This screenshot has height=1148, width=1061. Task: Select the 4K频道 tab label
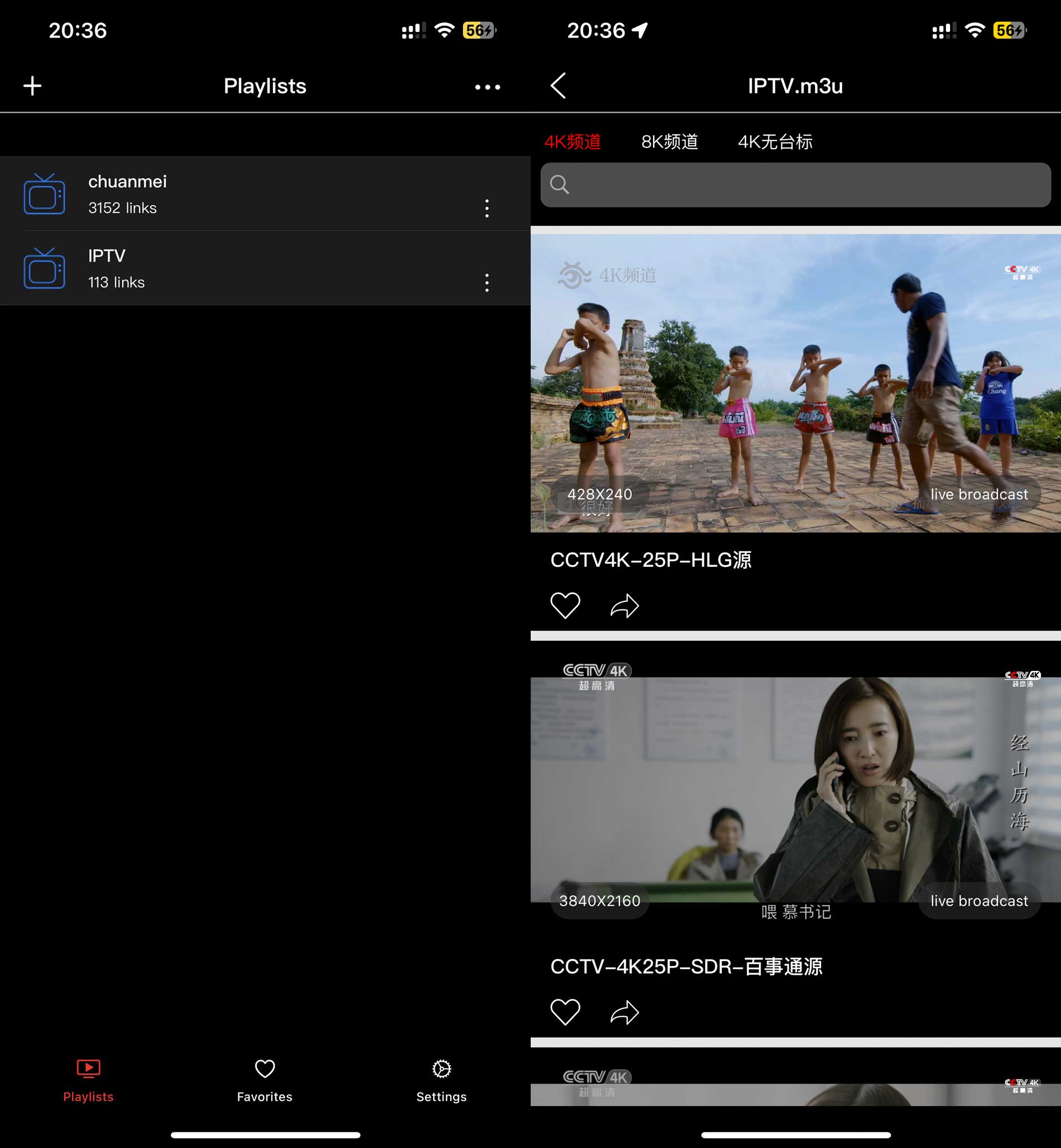[x=573, y=142]
